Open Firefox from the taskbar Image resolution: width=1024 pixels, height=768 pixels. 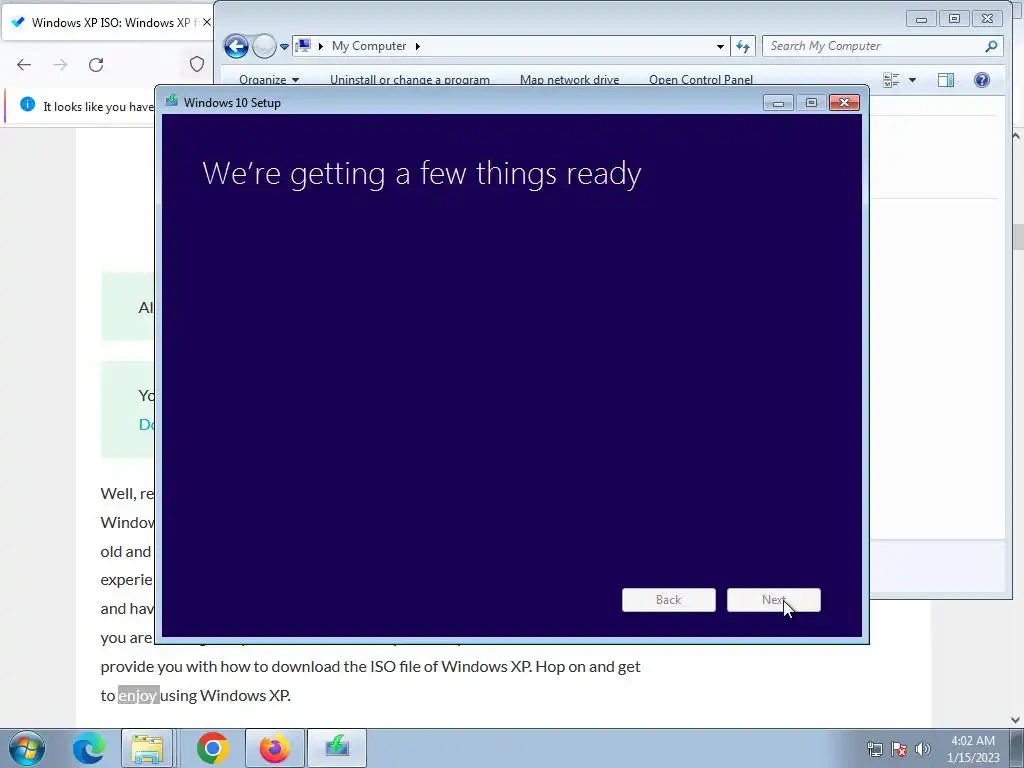tap(274, 748)
